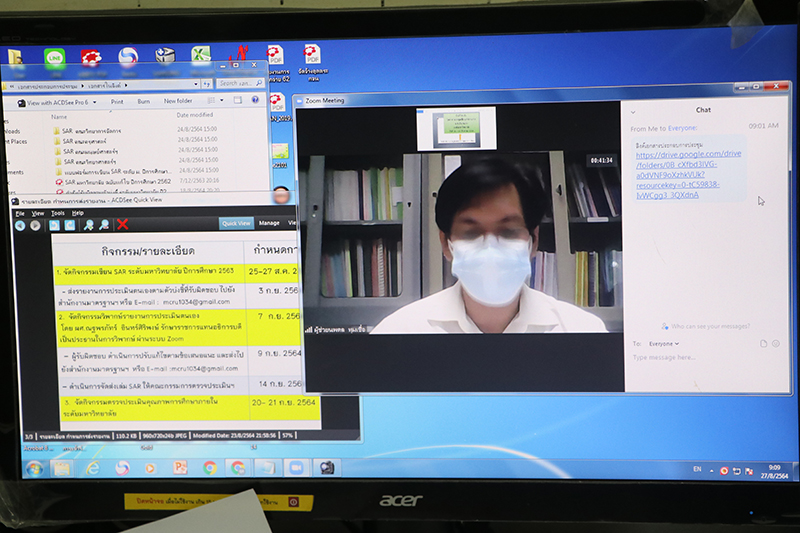This screenshot has width=800, height=533.
Task: Click the red Delete X icon in ACDSee
Action: click(x=122, y=225)
